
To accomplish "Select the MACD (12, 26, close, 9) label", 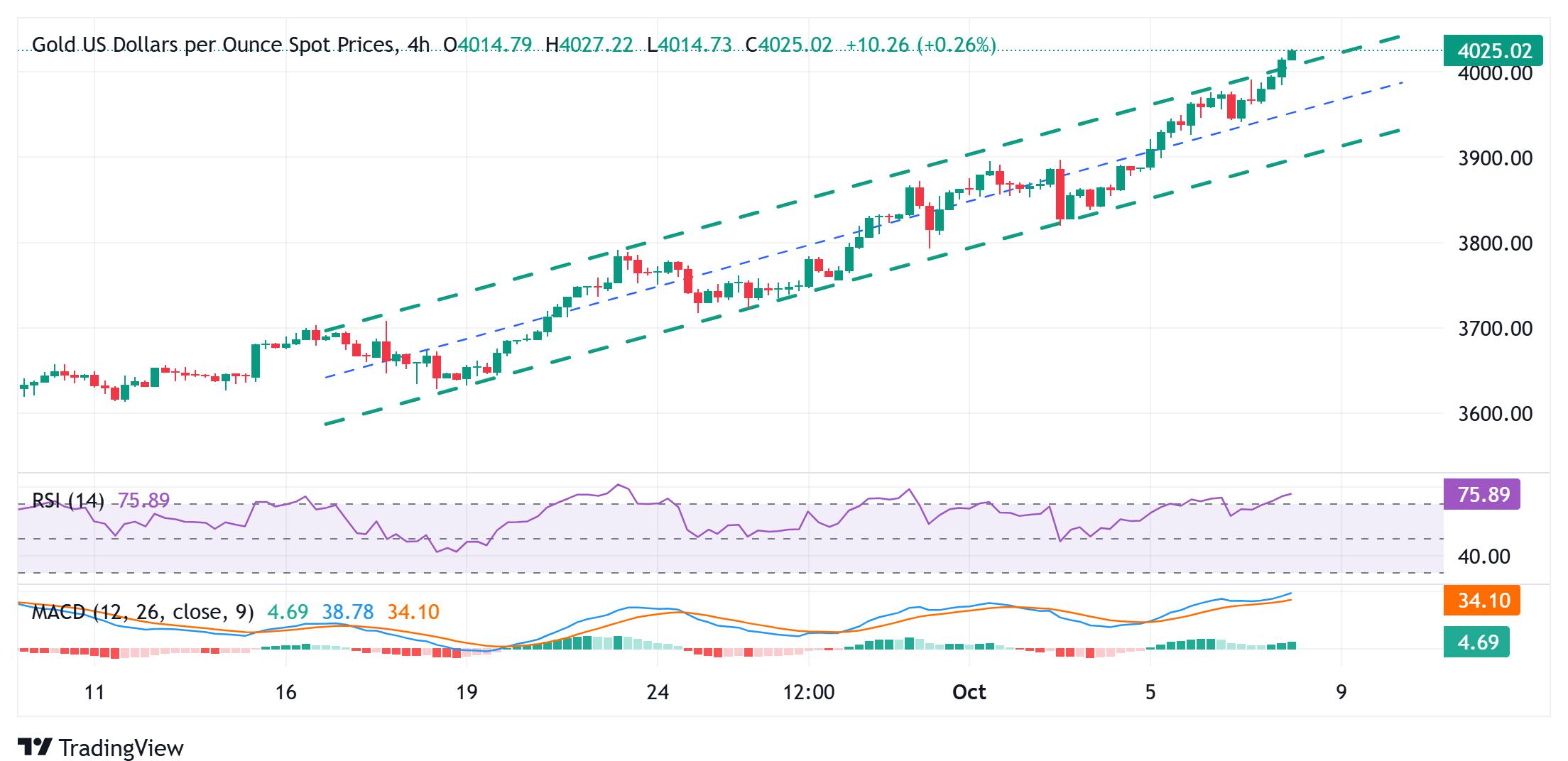I will coord(142,612).
